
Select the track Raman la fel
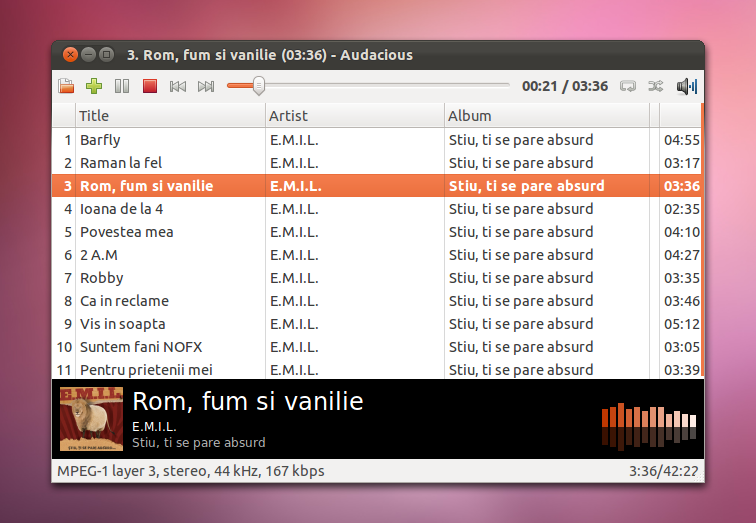[x=376, y=163]
